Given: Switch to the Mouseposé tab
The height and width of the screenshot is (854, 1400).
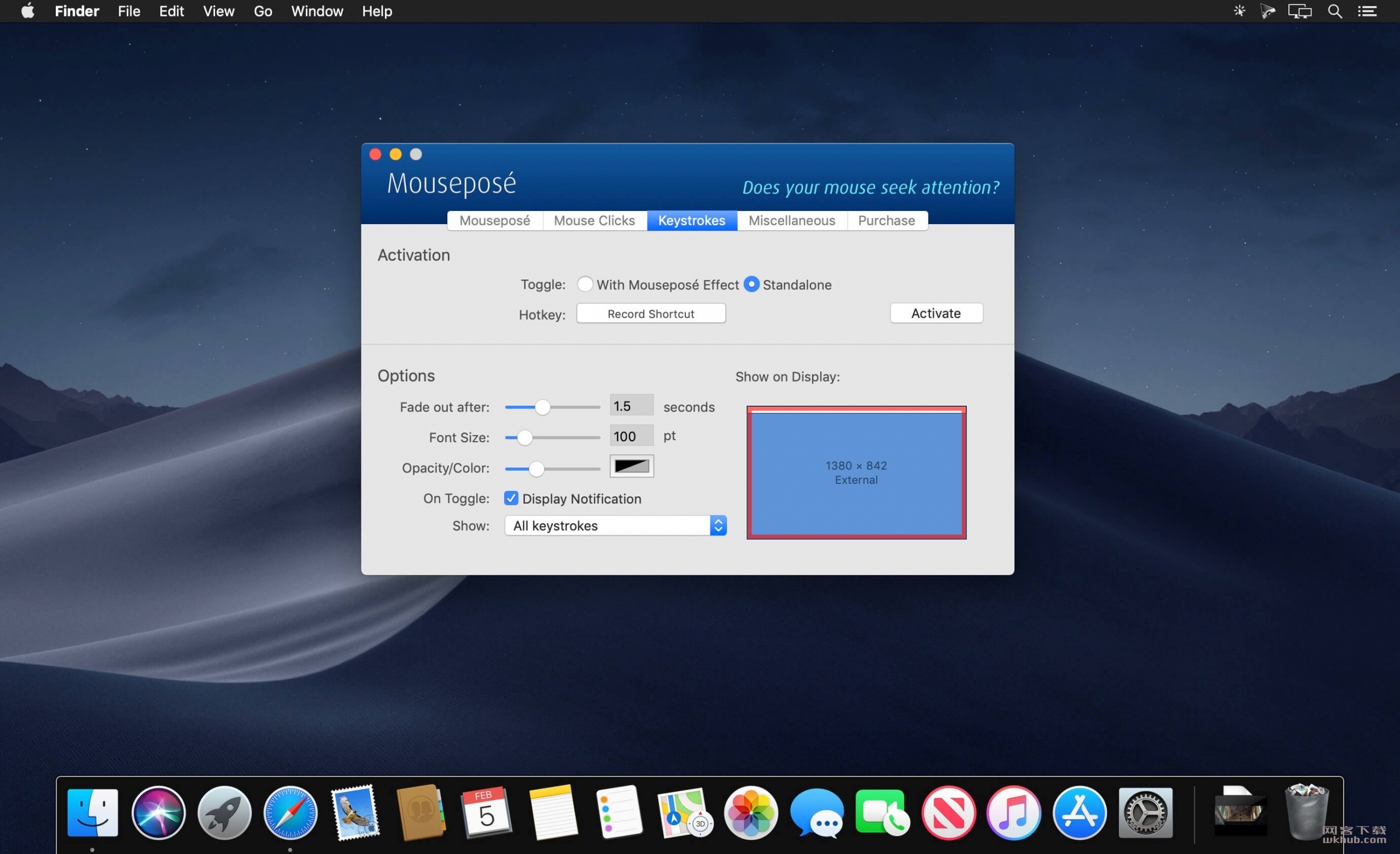Looking at the screenshot, I should point(494,220).
